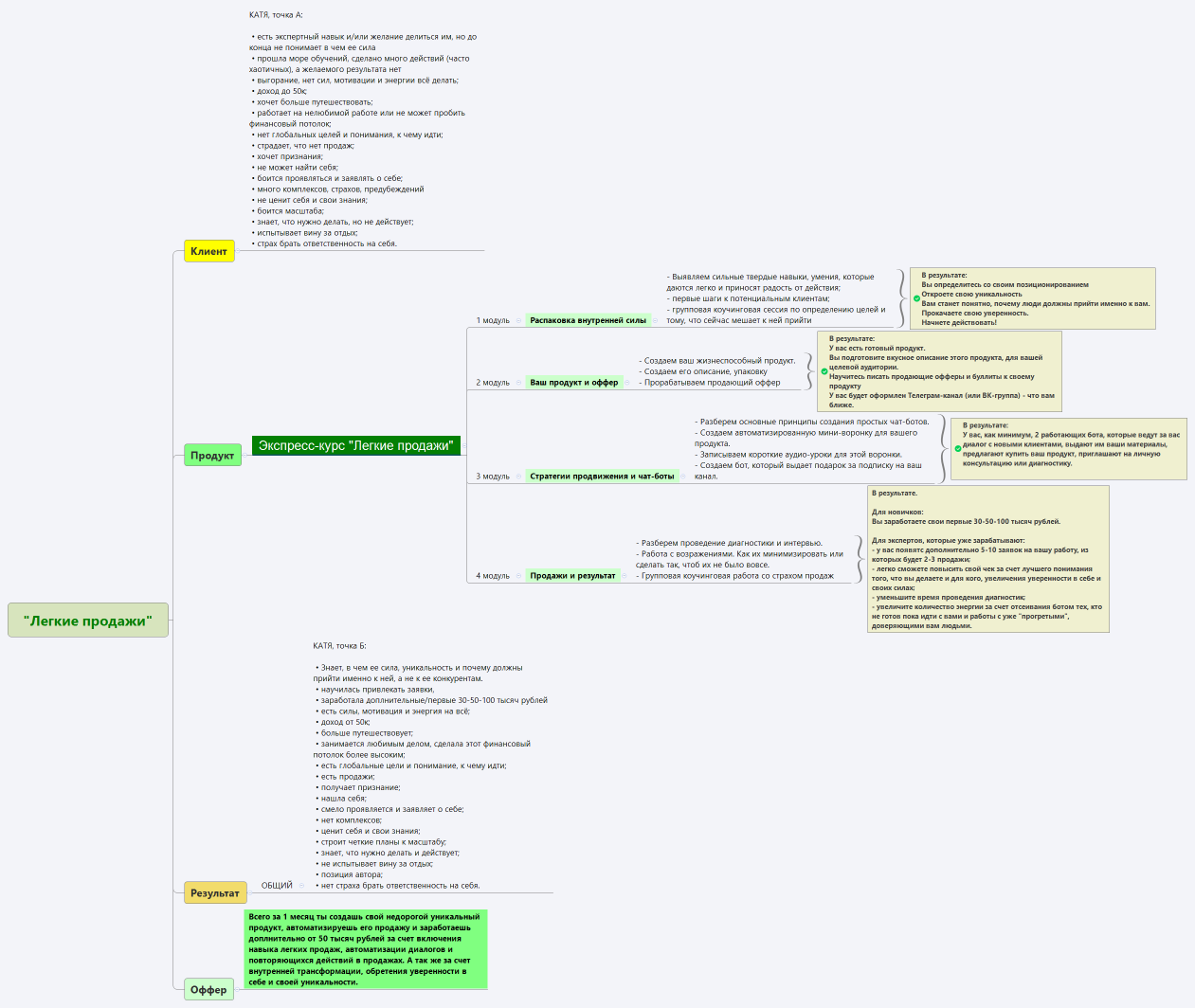Viewport: 1195px width, 1008px height.
Task: Select the dark green 'Экспресс-курс' node
Action: click(355, 445)
